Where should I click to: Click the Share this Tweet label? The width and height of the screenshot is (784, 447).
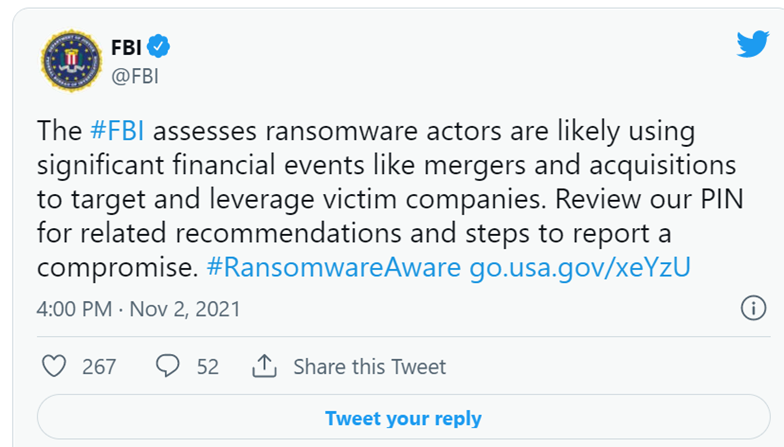[x=369, y=367]
